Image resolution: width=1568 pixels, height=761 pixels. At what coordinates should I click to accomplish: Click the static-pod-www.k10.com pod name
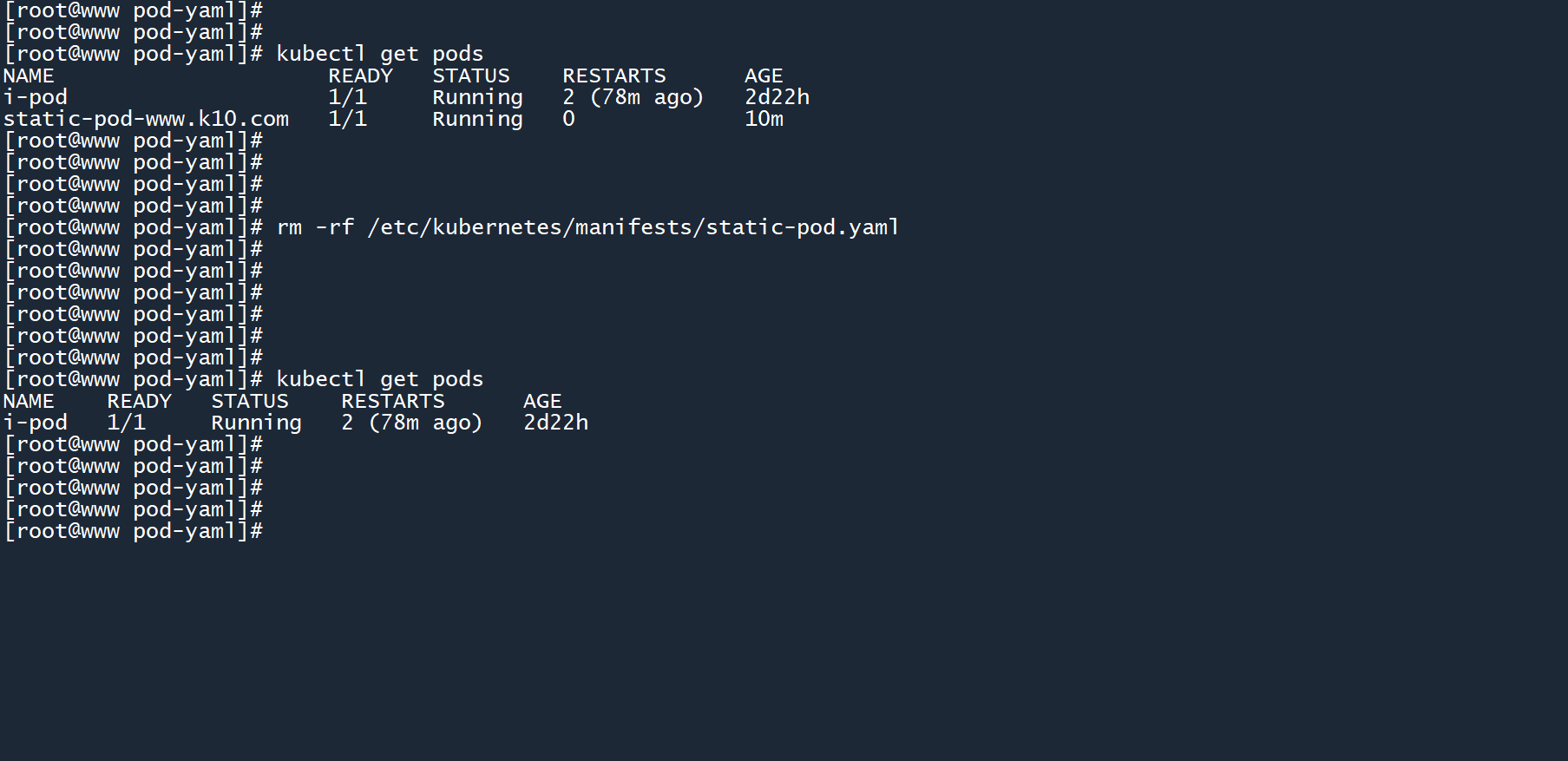click(x=146, y=119)
